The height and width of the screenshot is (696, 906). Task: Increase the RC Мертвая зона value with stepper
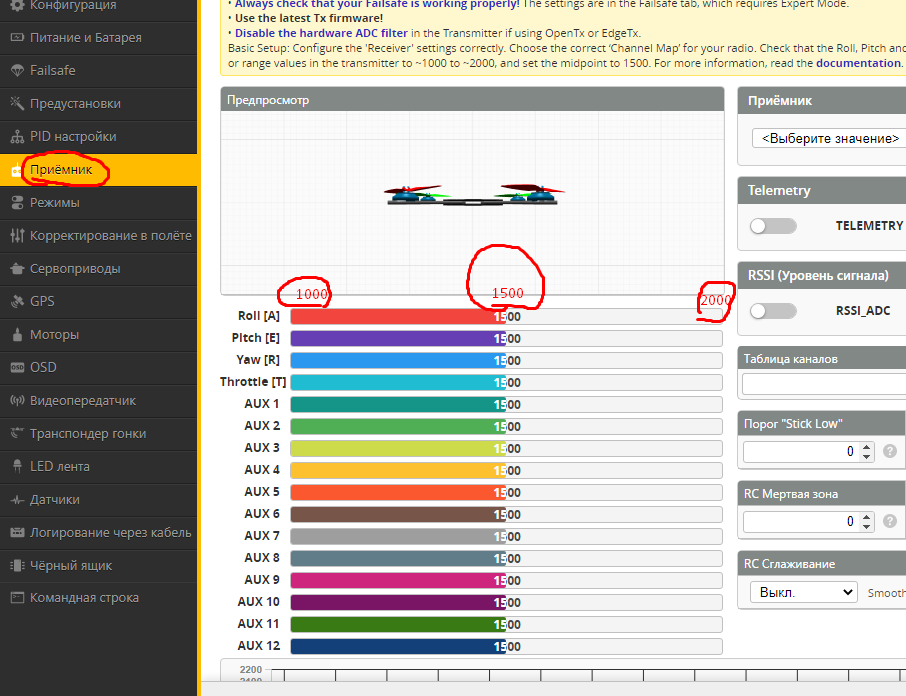coord(867,516)
